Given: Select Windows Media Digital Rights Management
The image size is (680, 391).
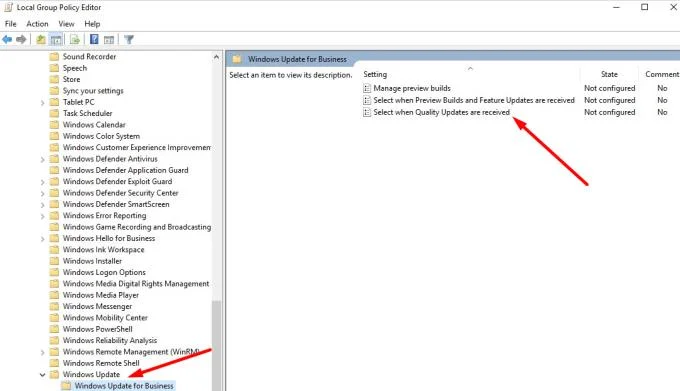Looking at the screenshot, I should coord(136,284).
